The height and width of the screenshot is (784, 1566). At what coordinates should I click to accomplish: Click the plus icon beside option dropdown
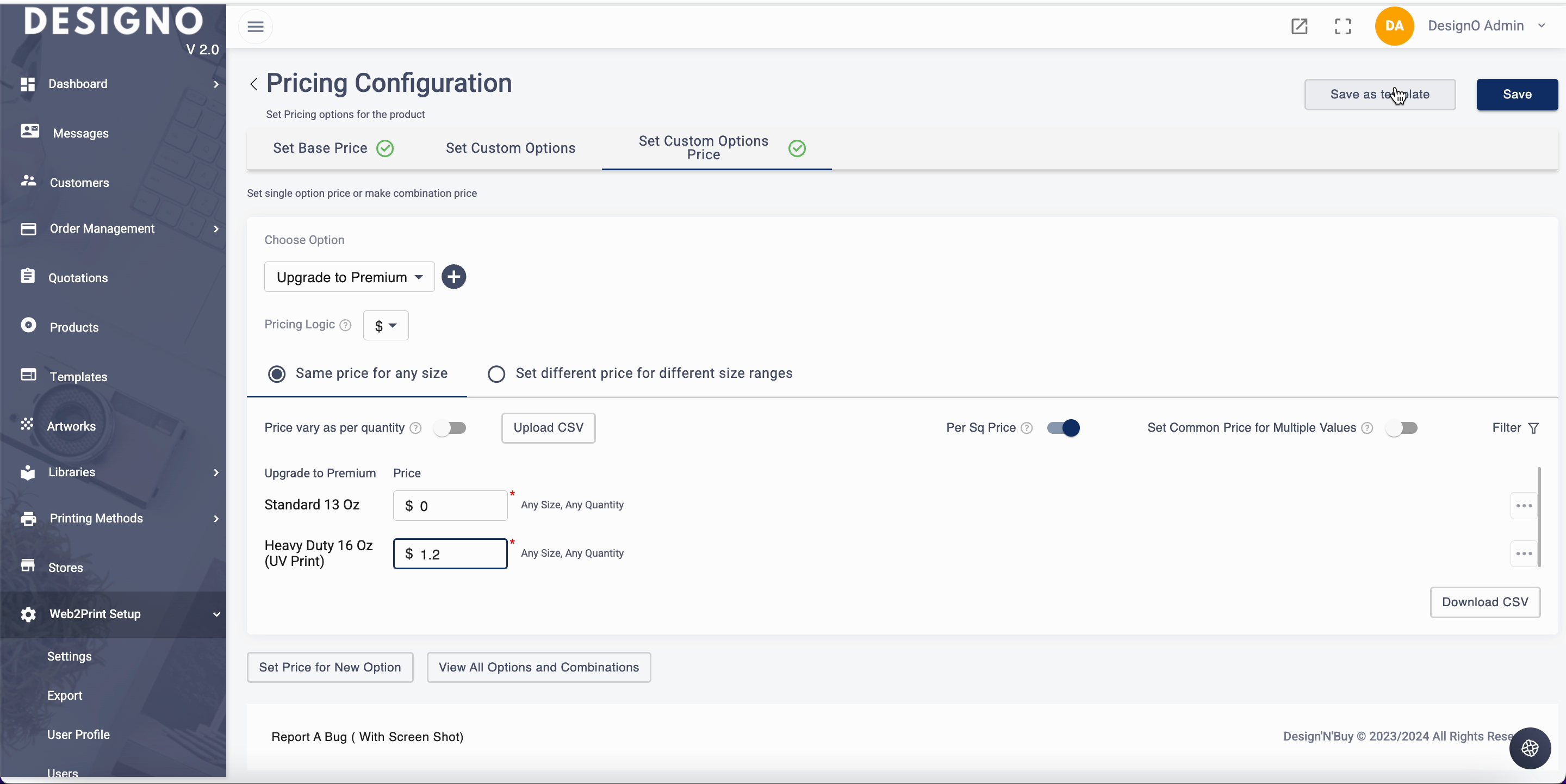click(453, 277)
